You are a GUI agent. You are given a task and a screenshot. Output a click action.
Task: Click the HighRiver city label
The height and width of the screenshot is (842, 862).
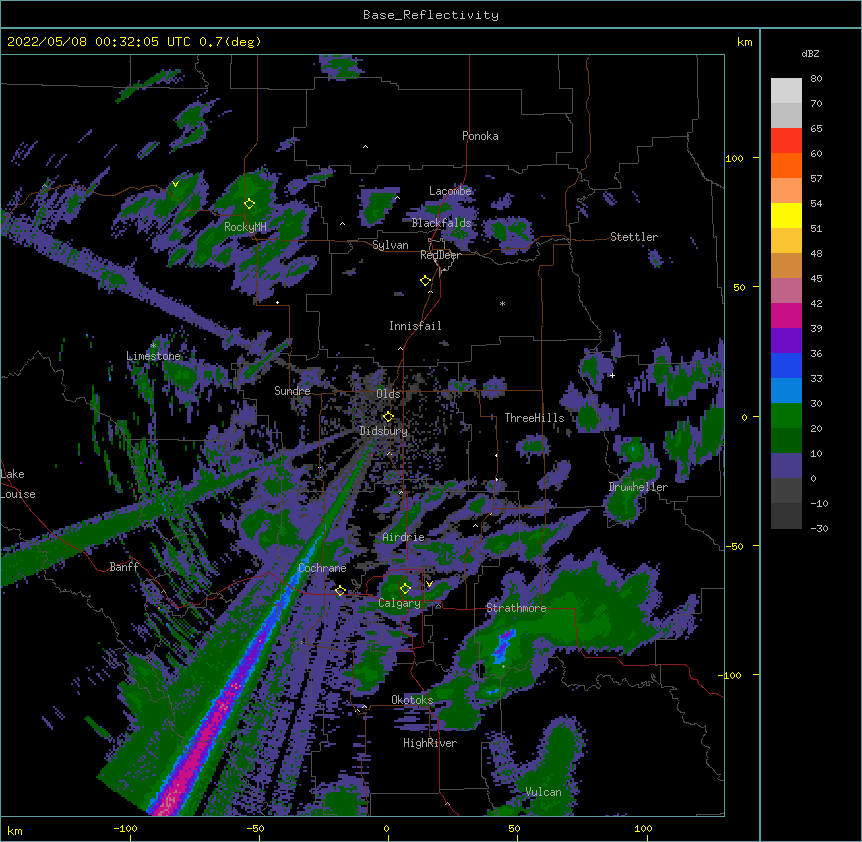point(430,743)
